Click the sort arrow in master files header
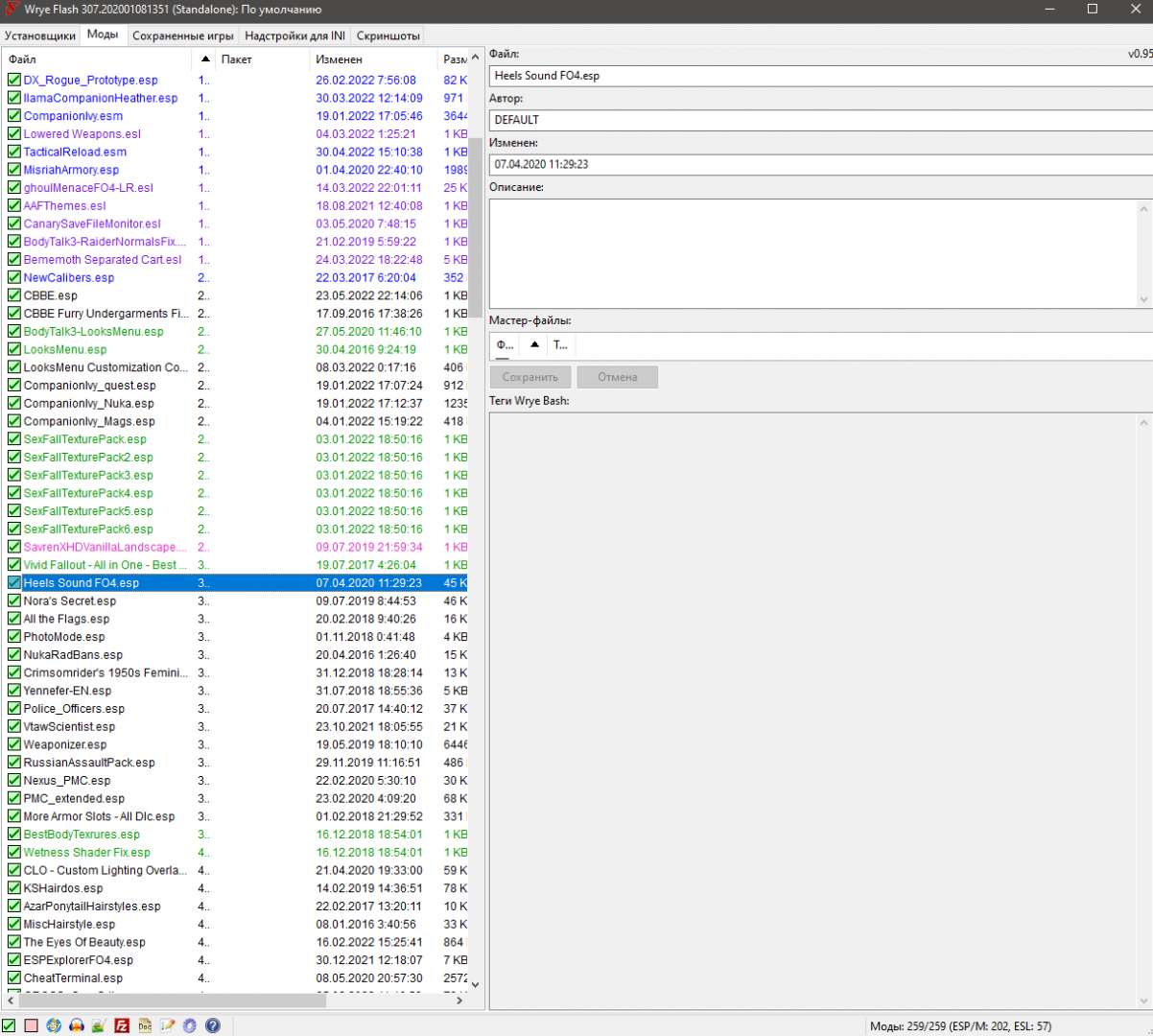The width and height of the screenshot is (1153, 1036). [x=534, y=344]
